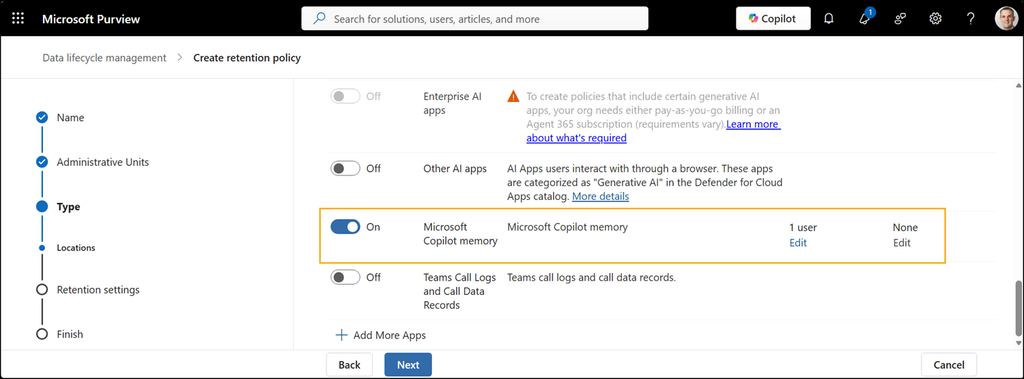Click the Other AI apps label
The image size is (1024, 379).
pyautogui.click(x=455, y=169)
